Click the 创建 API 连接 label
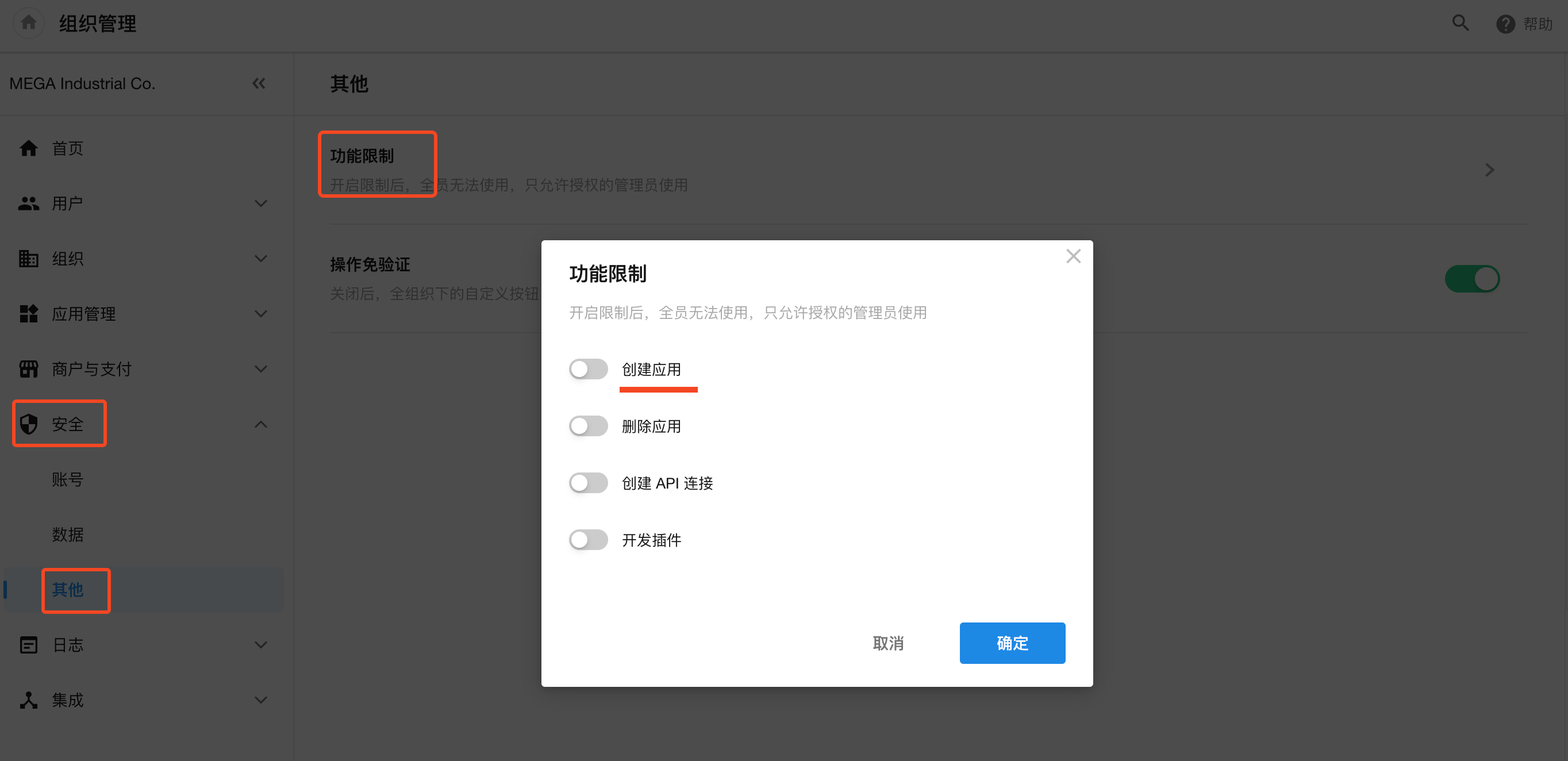This screenshot has height=761, width=1568. [x=667, y=483]
